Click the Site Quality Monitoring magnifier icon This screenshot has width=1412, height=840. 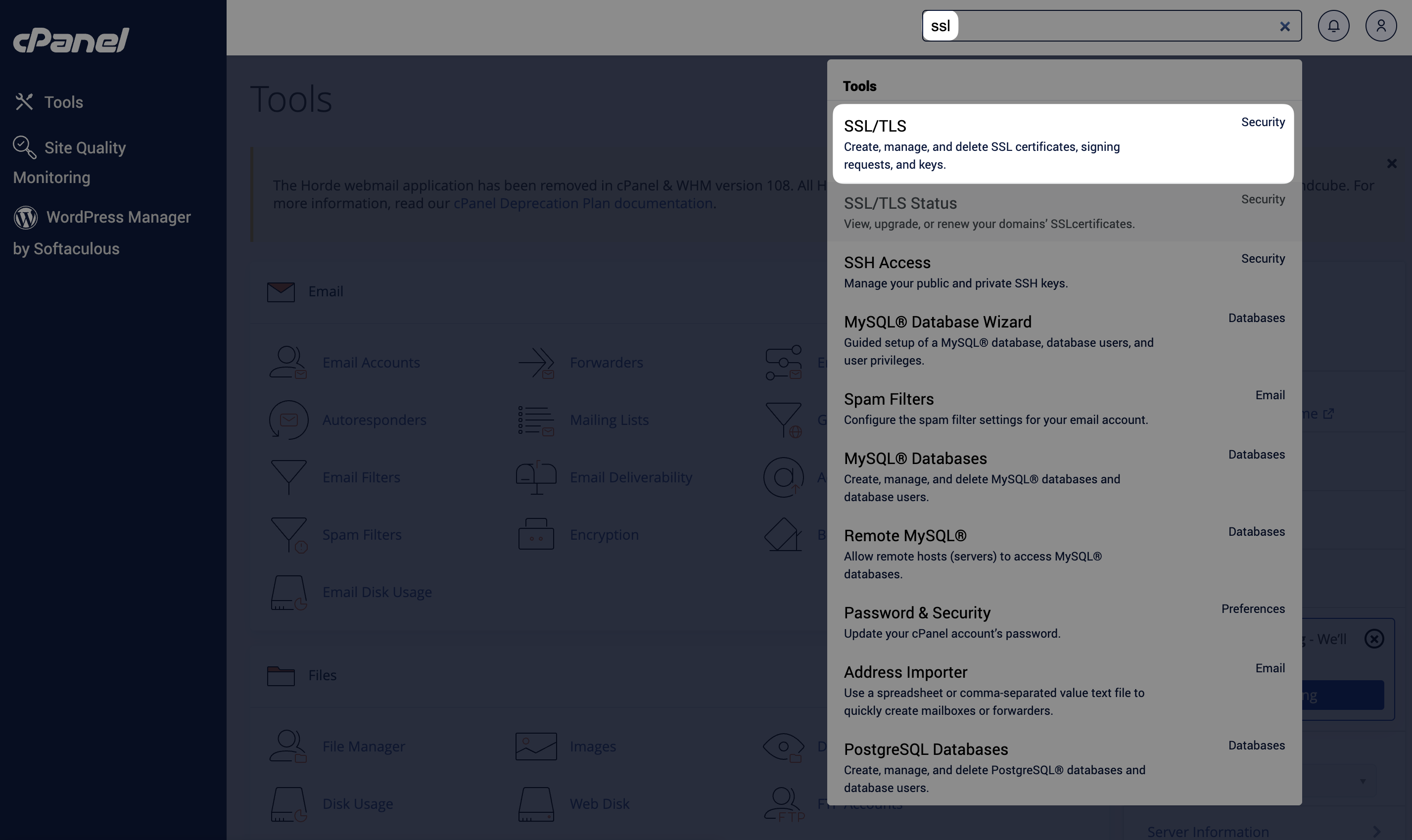click(x=24, y=147)
